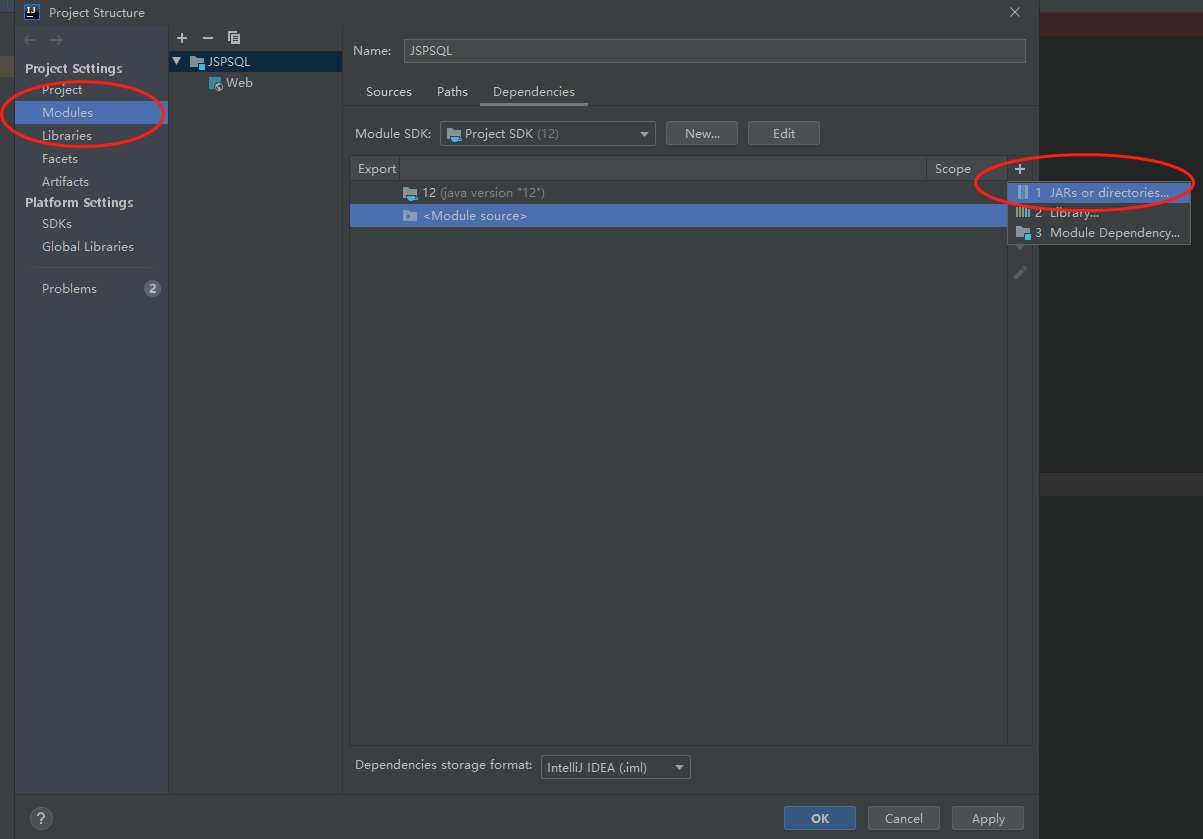Switch to the Paths tab

coord(452,92)
